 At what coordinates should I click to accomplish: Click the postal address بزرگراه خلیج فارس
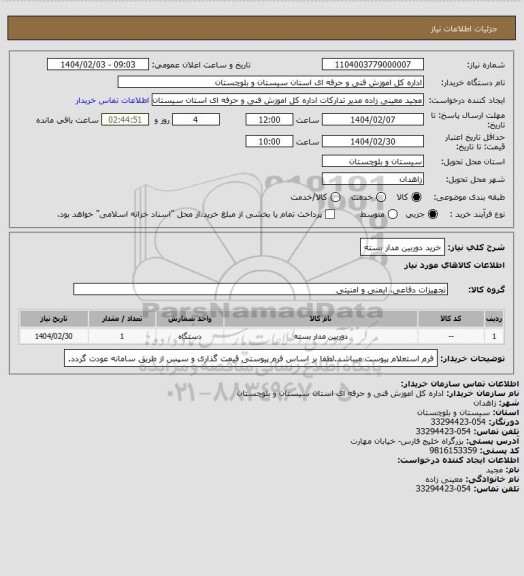pos(407,441)
